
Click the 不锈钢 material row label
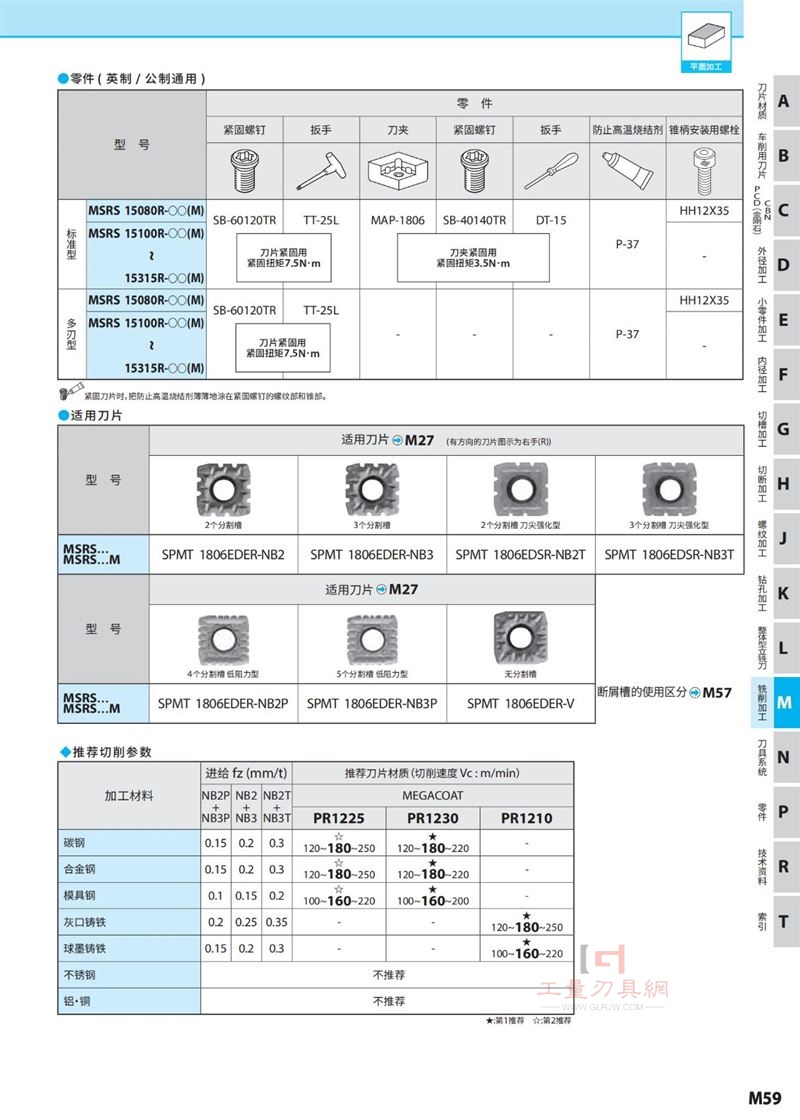pos(79,975)
